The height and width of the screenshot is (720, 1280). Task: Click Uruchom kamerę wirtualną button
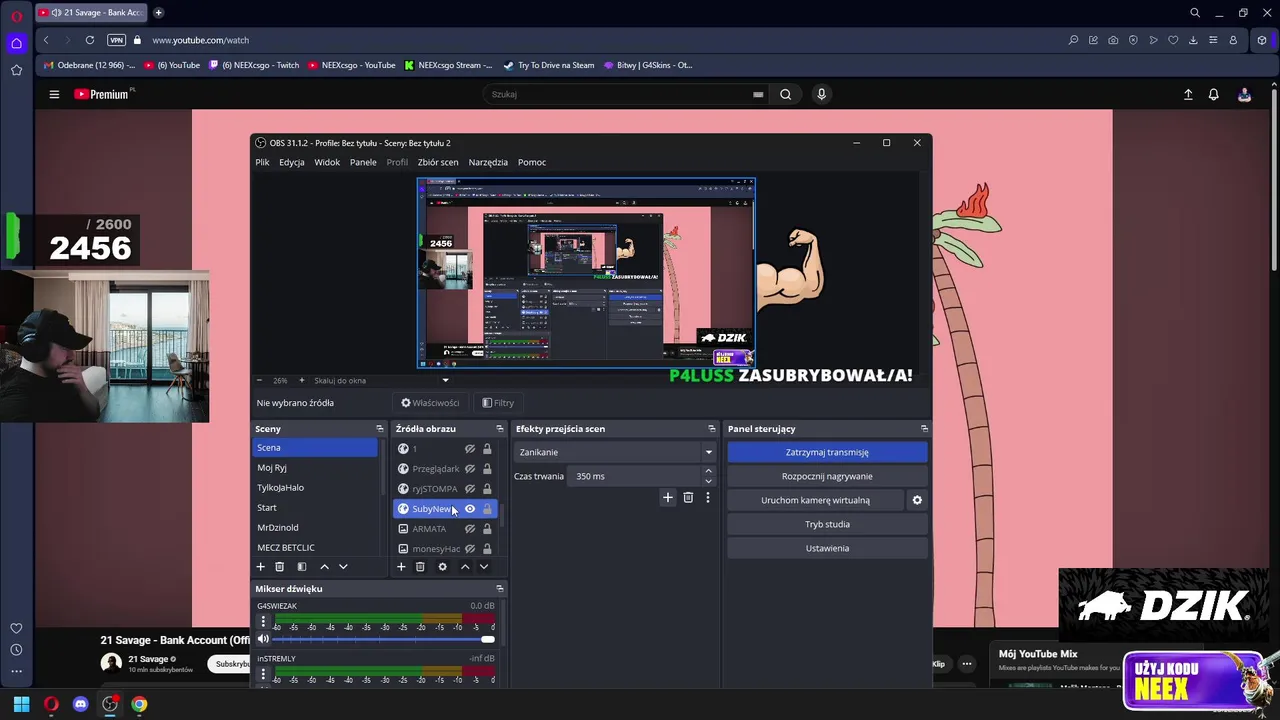point(815,500)
